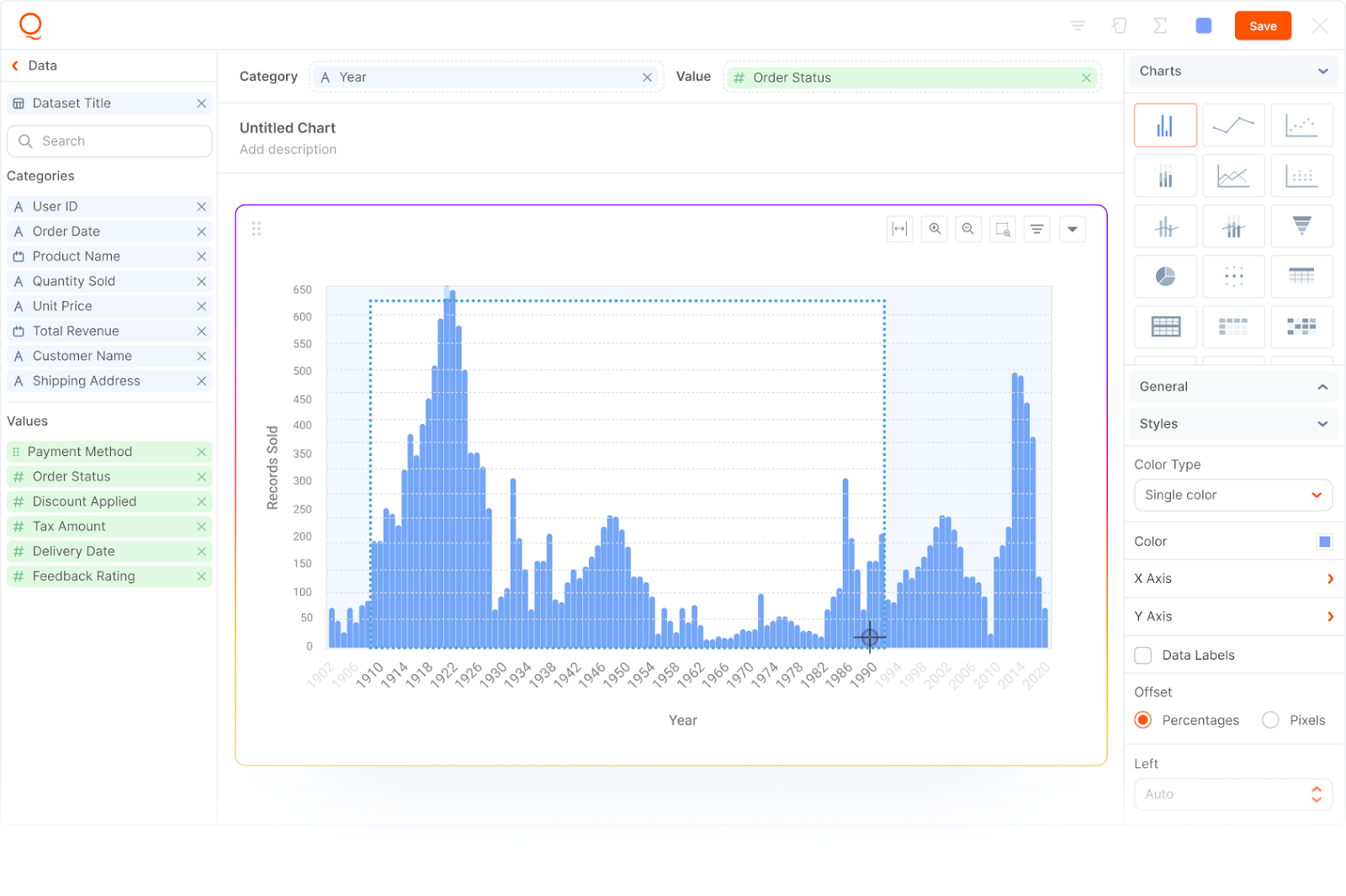Viewport: 1346px width, 896px height.
Task: Activate the selection zoom tool icon
Action: tap(1003, 229)
